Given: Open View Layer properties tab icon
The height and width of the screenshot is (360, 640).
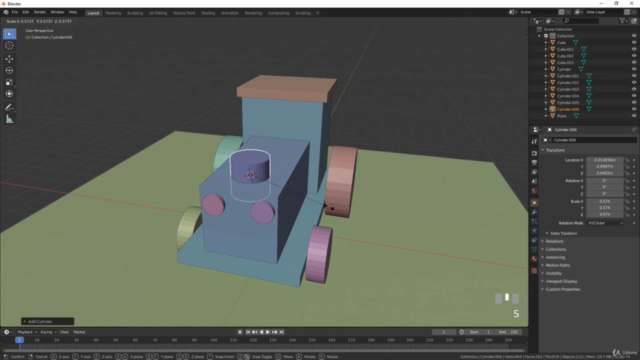Looking at the screenshot, I should (x=534, y=172).
